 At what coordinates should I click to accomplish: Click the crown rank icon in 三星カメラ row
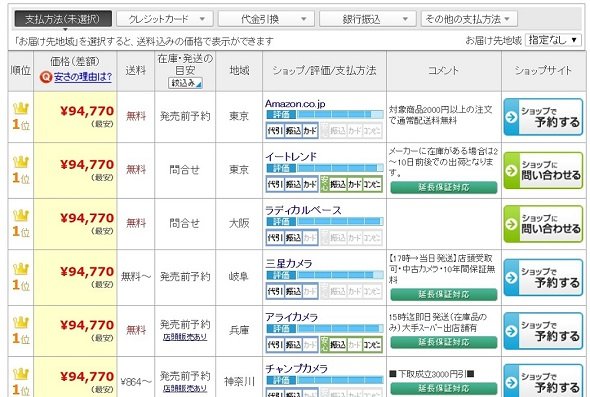point(21,269)
